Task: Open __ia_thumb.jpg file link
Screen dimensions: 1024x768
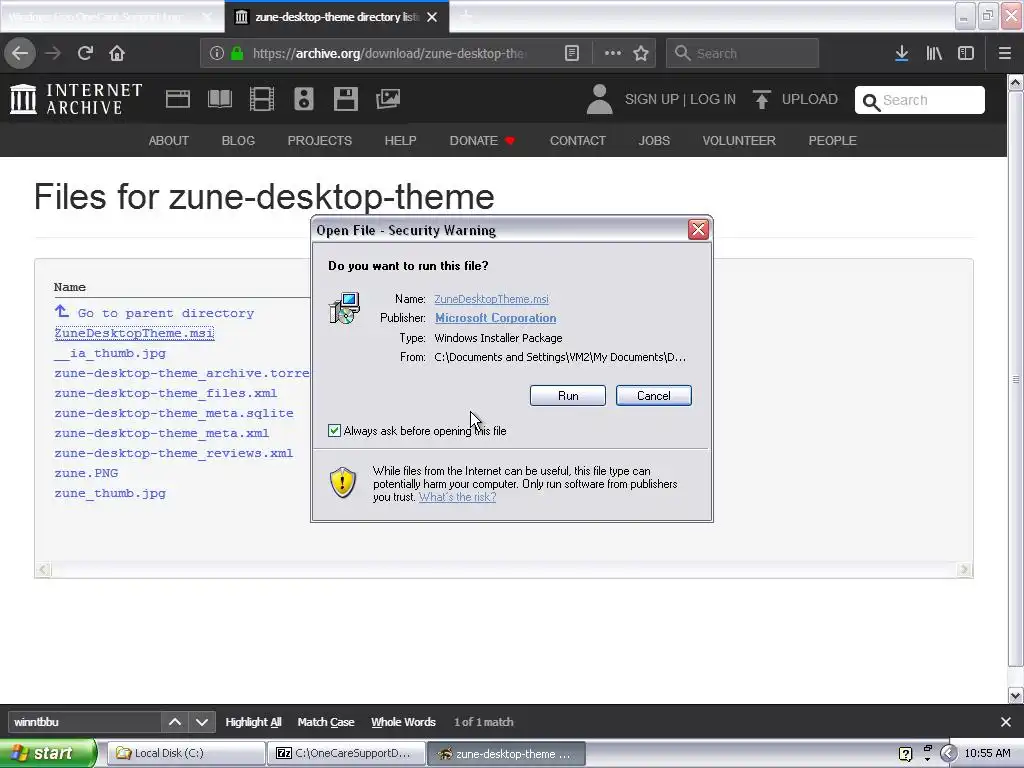Action: 110,353
